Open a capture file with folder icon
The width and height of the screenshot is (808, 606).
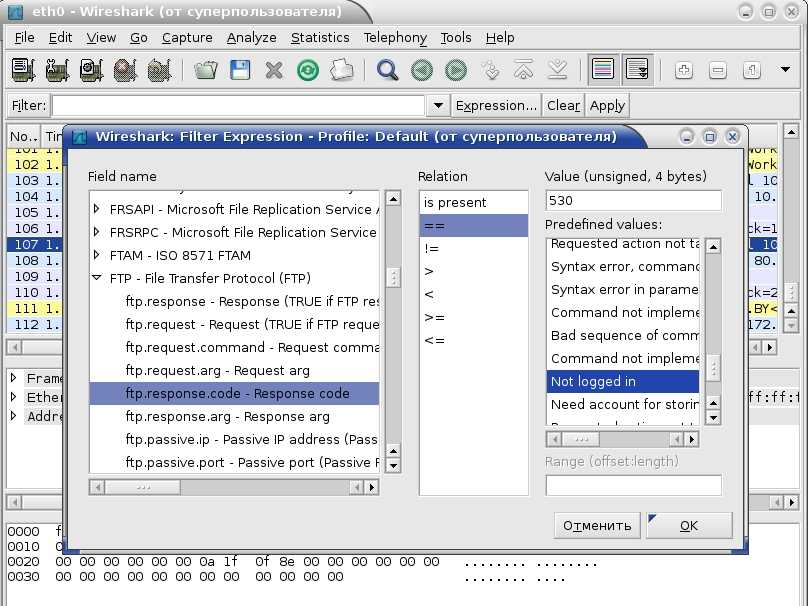tap(206, 70)
